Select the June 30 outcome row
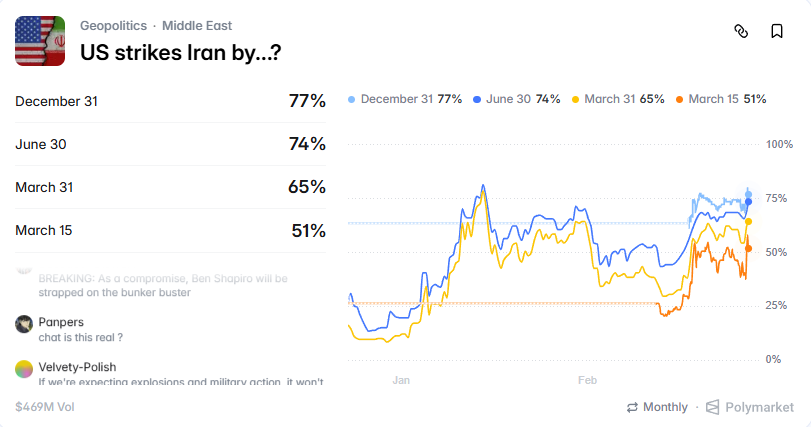811x427 pixels. [x=170, y=144]
